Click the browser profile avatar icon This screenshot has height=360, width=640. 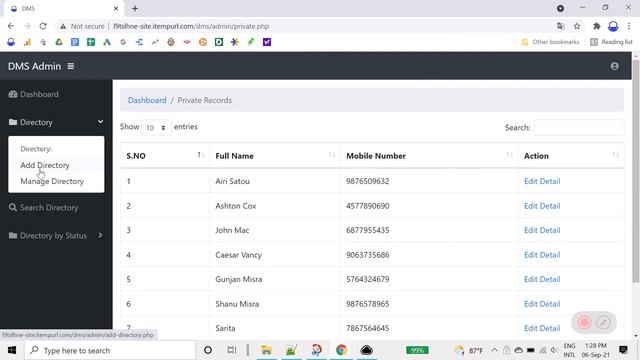613,26
